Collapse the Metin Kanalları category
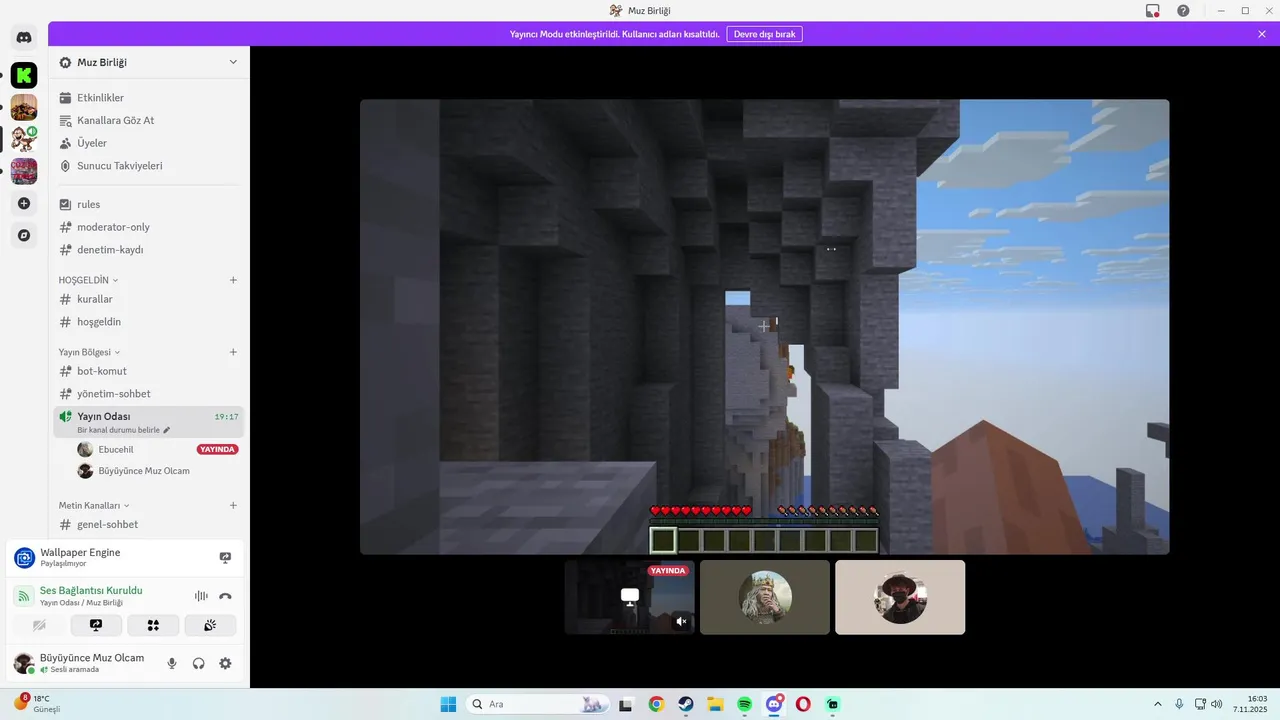Screen dimensions: 1280x720 [x=94, y=506]
